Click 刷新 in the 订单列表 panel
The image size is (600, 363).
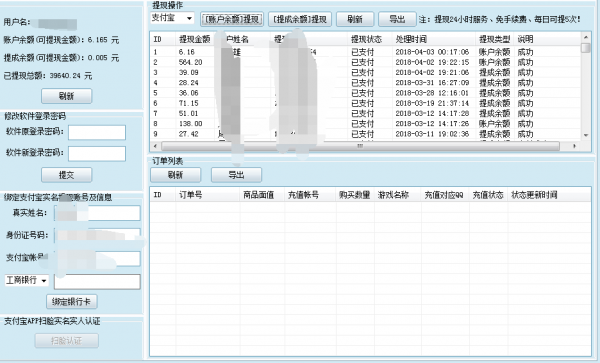pyautogui.click(x=175, y=175)
